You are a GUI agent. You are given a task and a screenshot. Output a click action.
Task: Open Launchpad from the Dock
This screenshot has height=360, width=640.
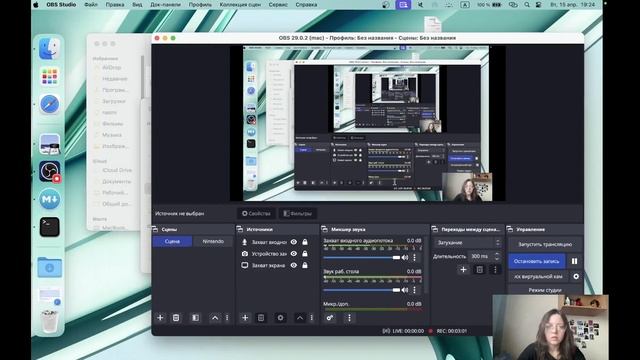(49, 76)
